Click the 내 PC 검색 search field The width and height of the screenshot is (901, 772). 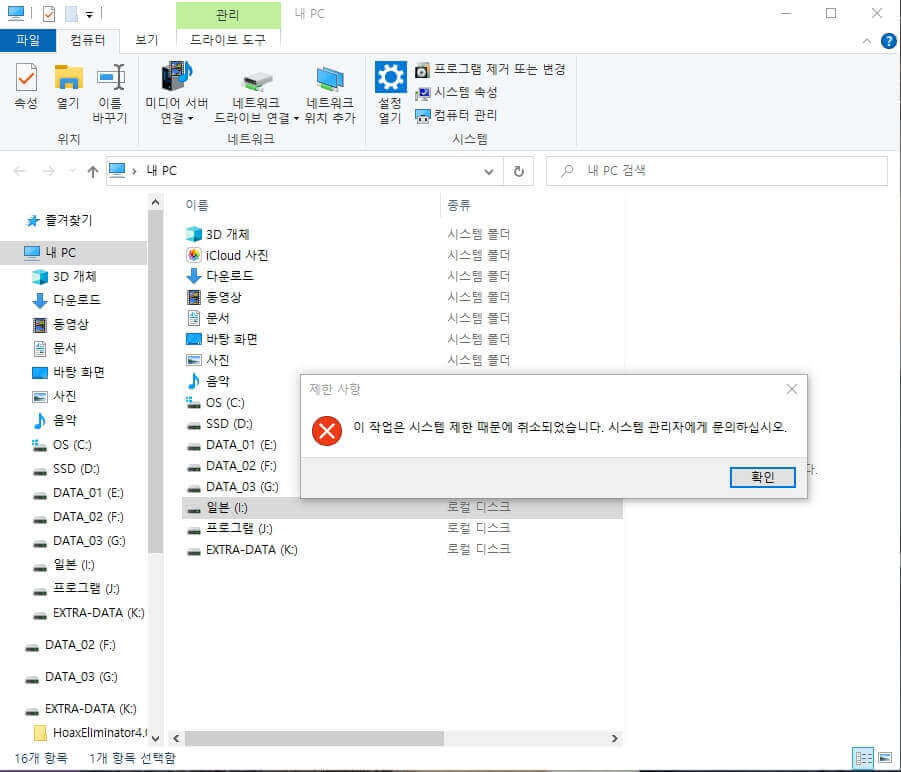coord(717,171)
